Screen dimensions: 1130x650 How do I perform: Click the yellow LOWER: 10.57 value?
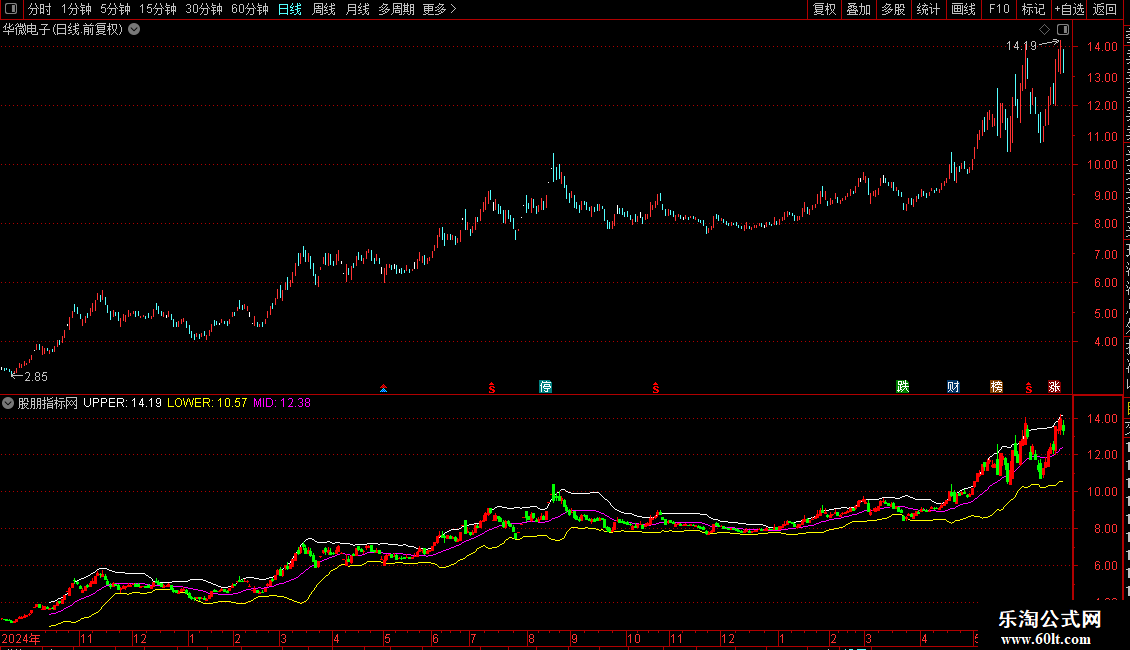tap(207, 403)
